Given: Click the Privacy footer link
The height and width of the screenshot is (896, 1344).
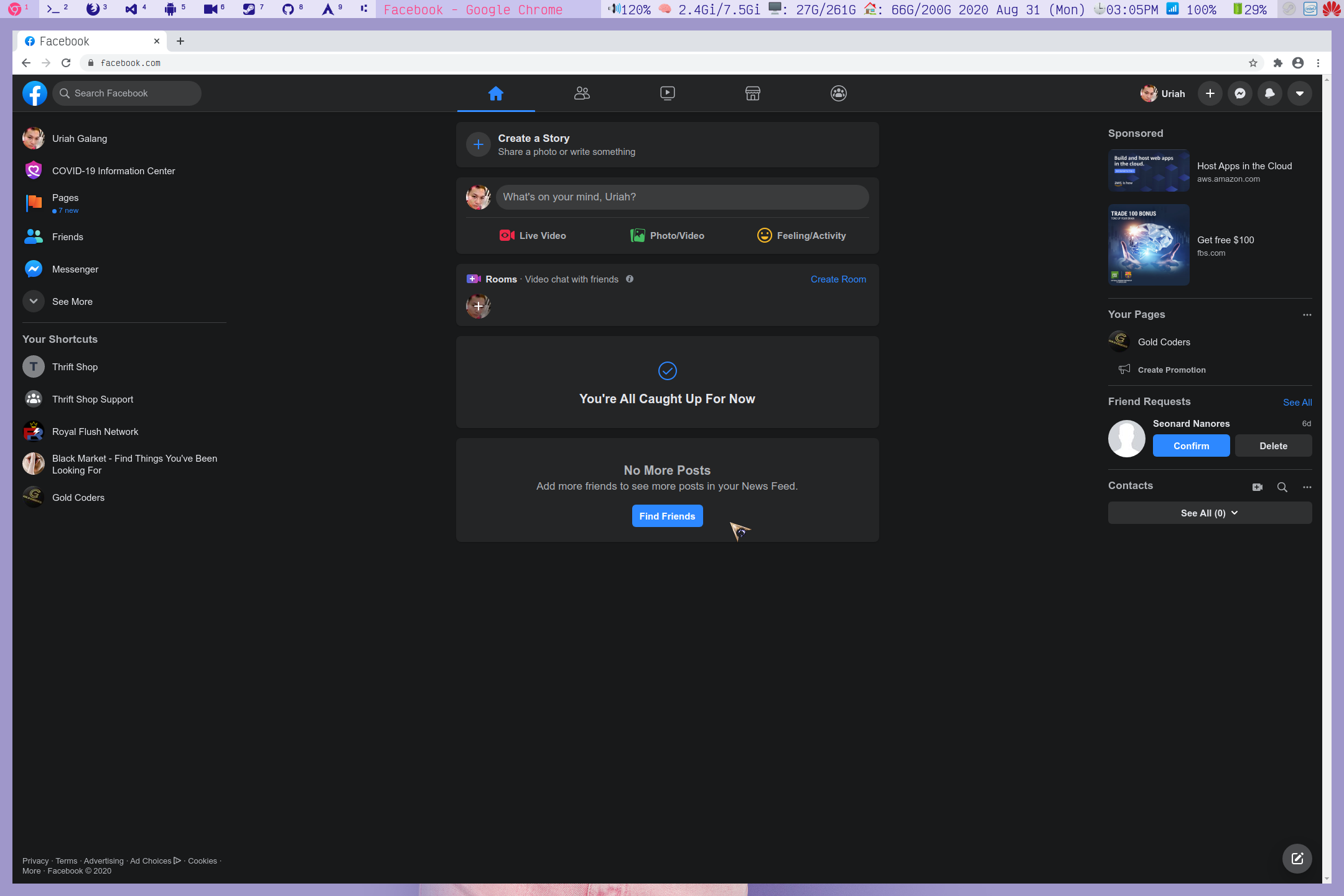Looking at the screenshot, I should tap(35, 861).
